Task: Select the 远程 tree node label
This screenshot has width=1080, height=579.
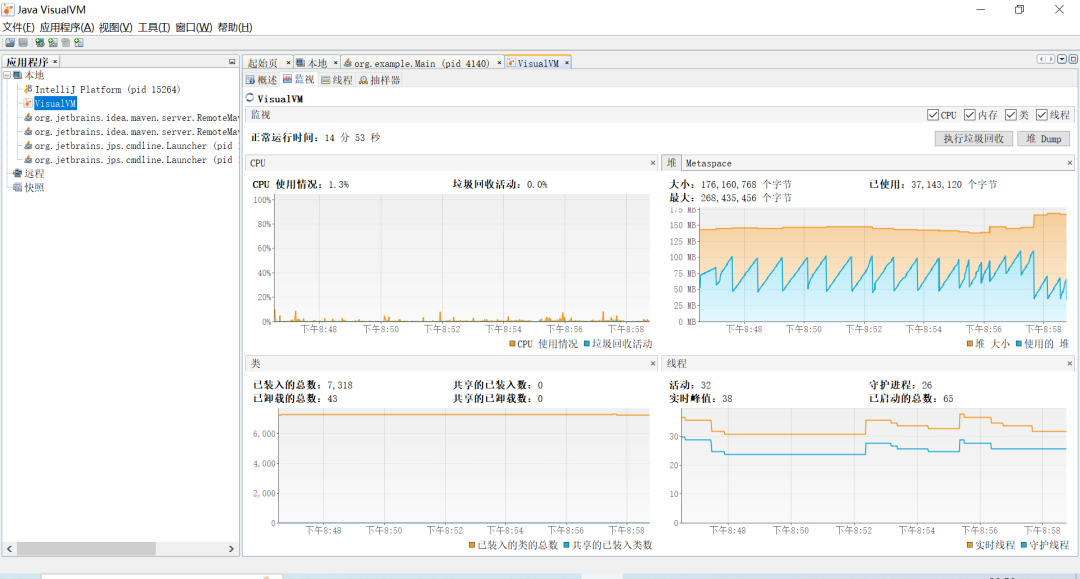Action: (x=34, y=173)
